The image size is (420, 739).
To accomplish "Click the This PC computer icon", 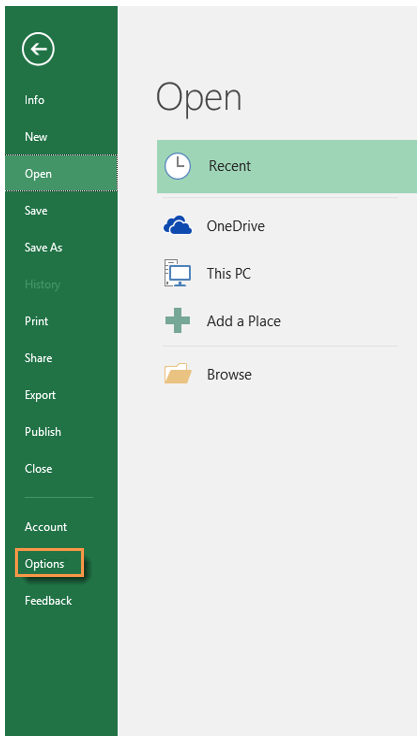I will click(x=177, y=273).
